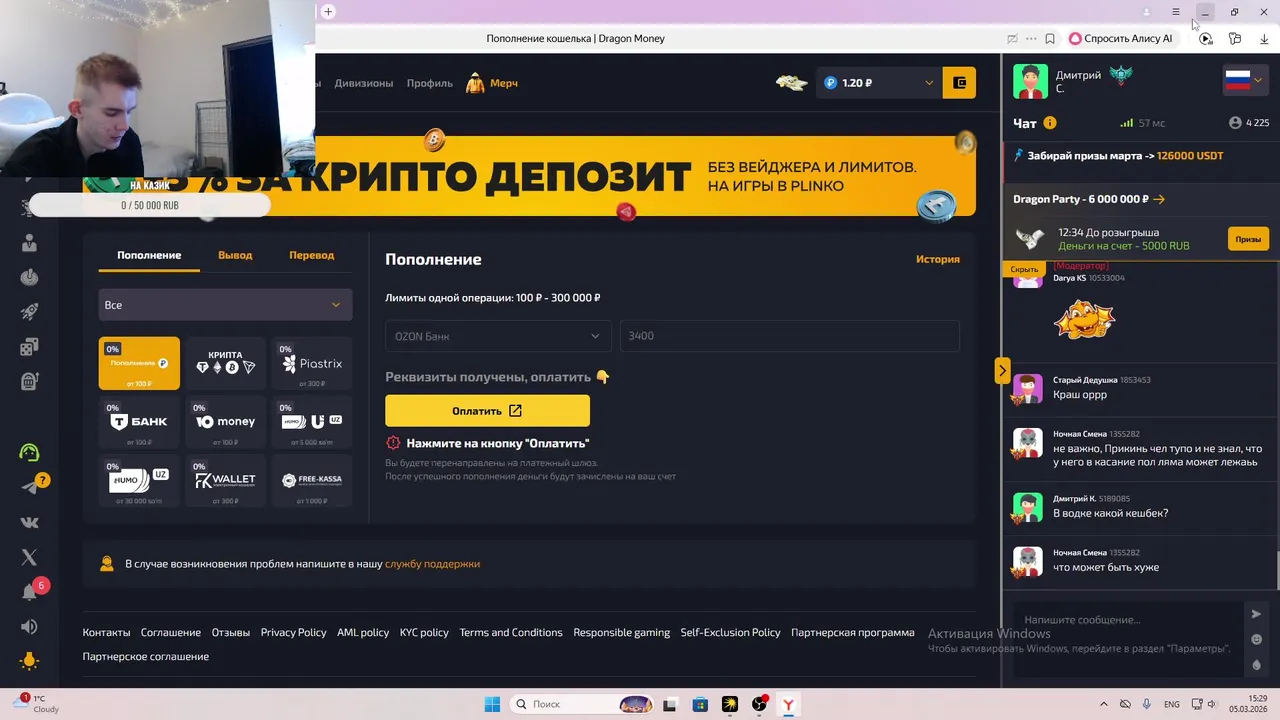Click the Merch hoodie icon
The image size is (1280, 720).
[475, 83]
